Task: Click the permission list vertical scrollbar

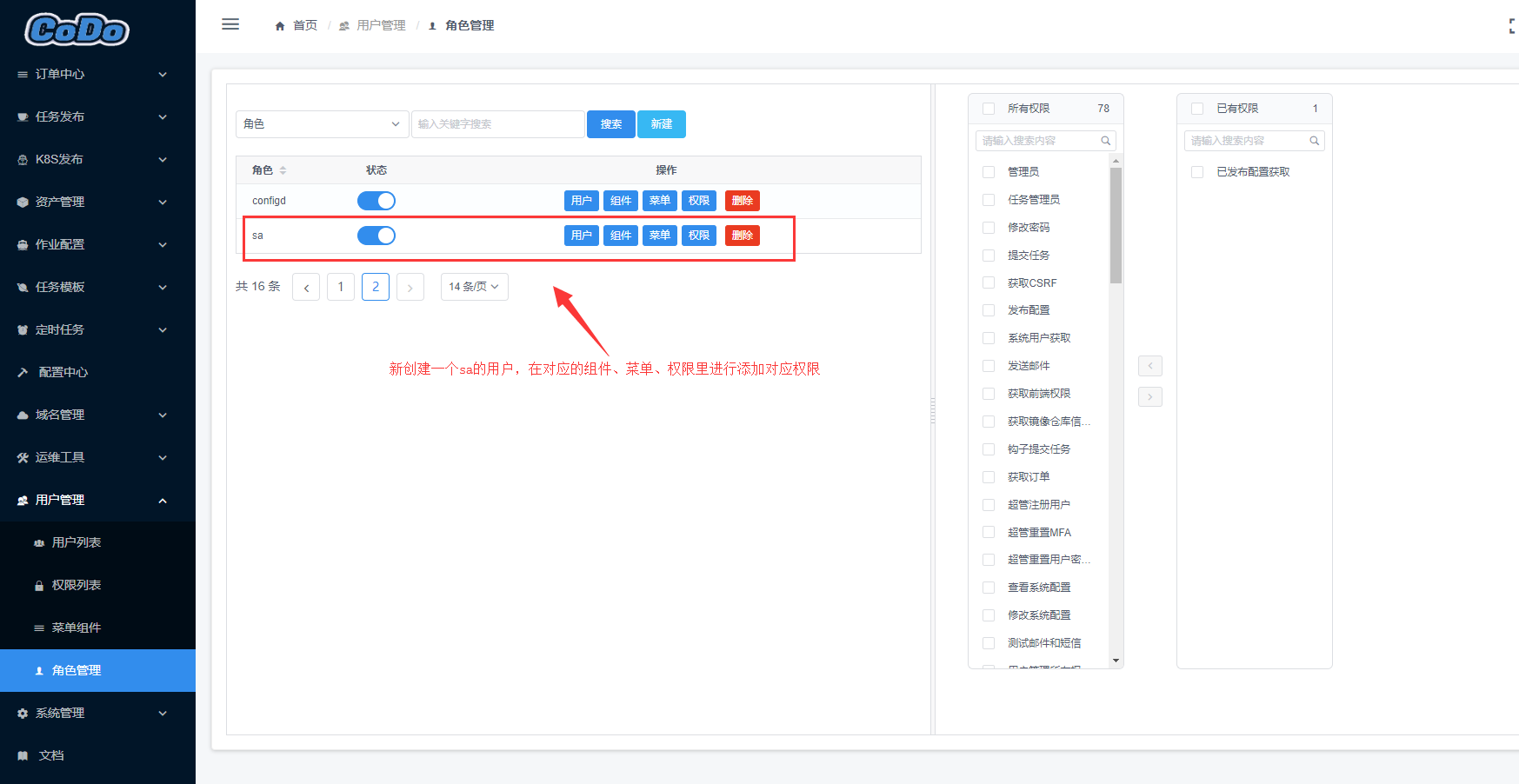Action: 1116,226
